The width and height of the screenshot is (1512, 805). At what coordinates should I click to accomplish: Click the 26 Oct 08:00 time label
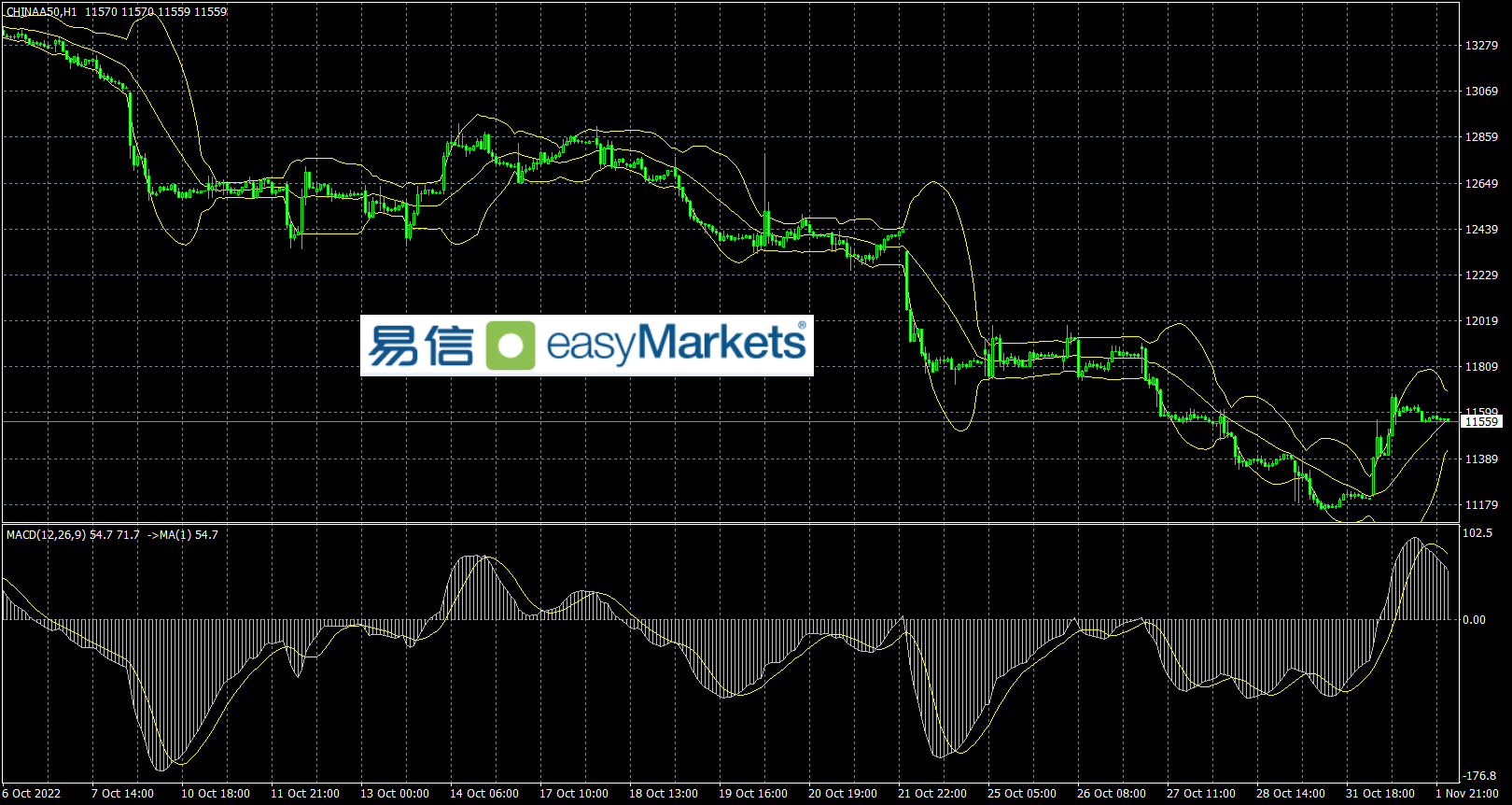(x=1112, y=794)
